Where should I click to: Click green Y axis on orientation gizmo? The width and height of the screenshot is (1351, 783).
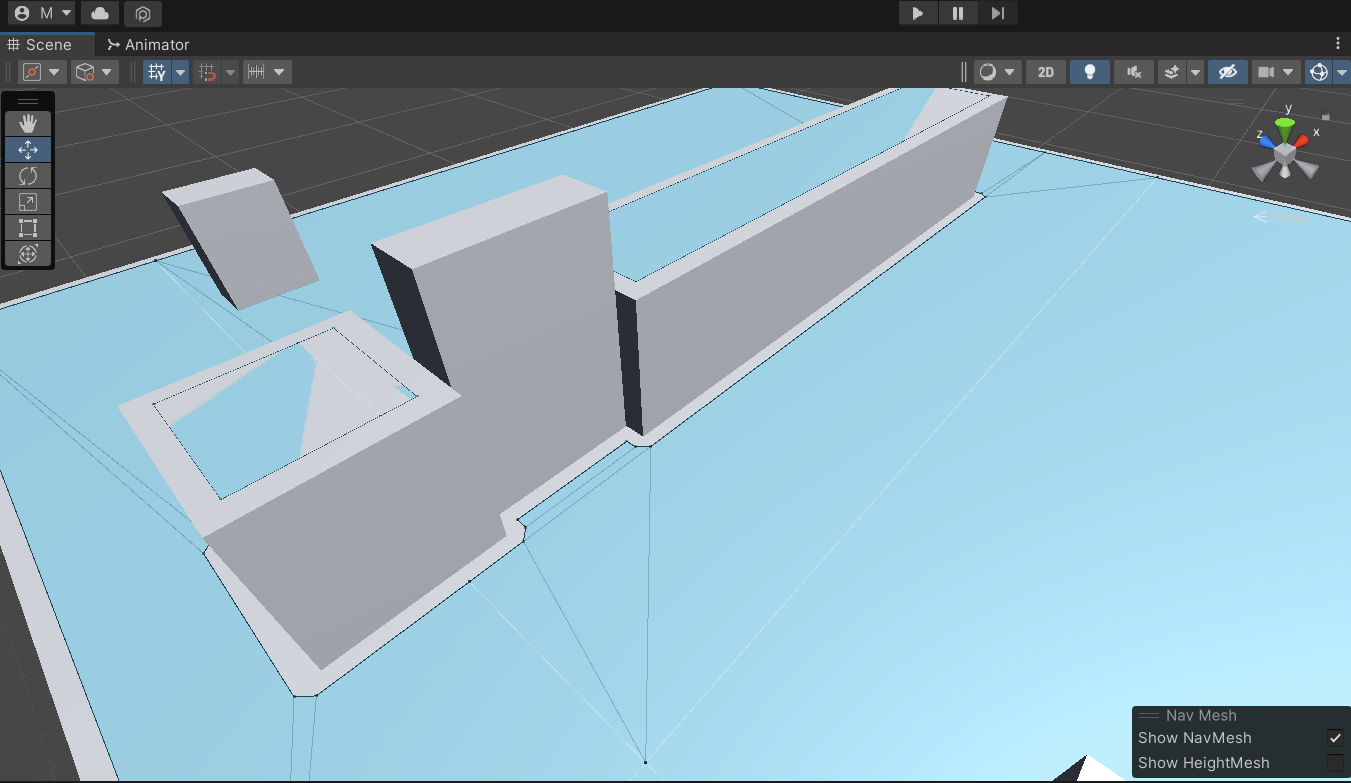pyautogui.click(x=1285, y=128)
